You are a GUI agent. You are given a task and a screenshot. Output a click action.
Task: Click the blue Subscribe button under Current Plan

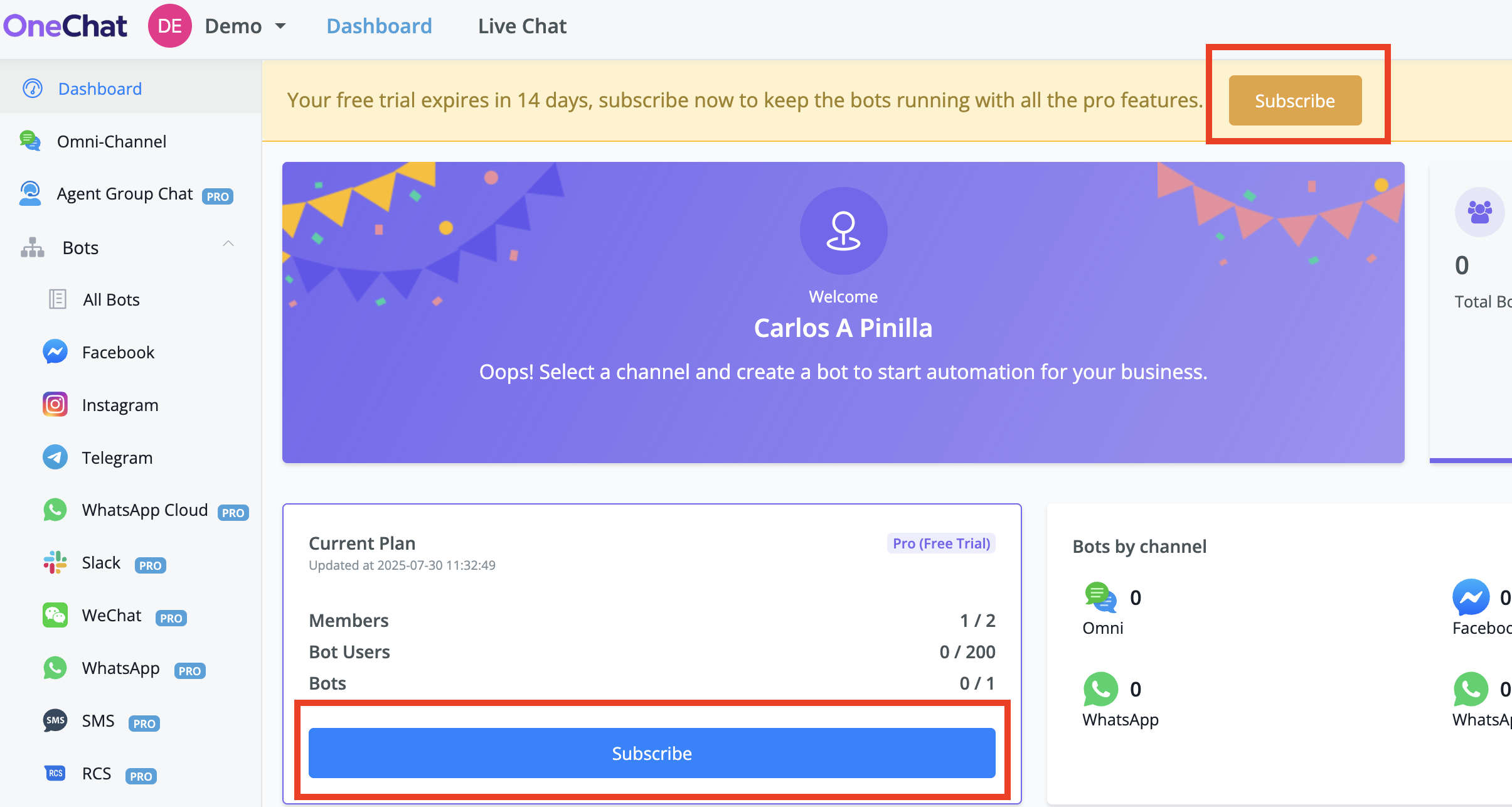pos(652,753)
